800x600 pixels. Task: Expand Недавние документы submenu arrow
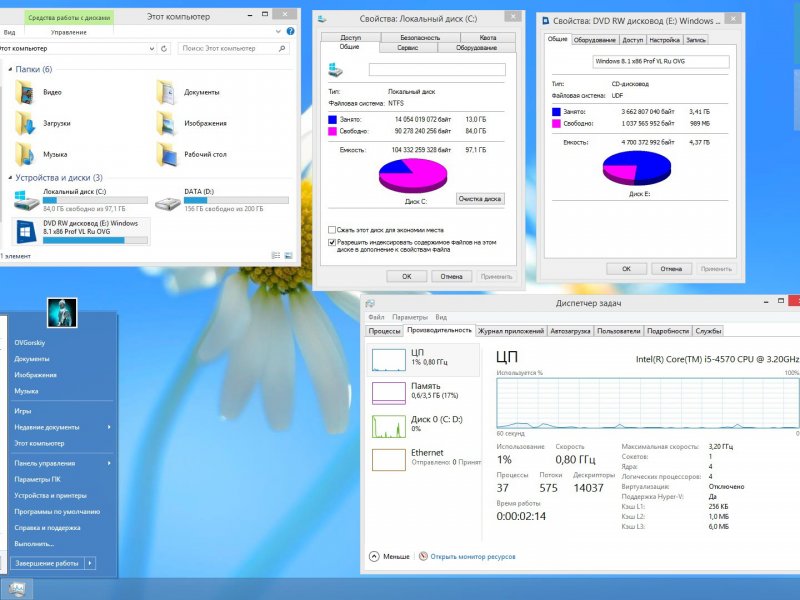[109, 427]
